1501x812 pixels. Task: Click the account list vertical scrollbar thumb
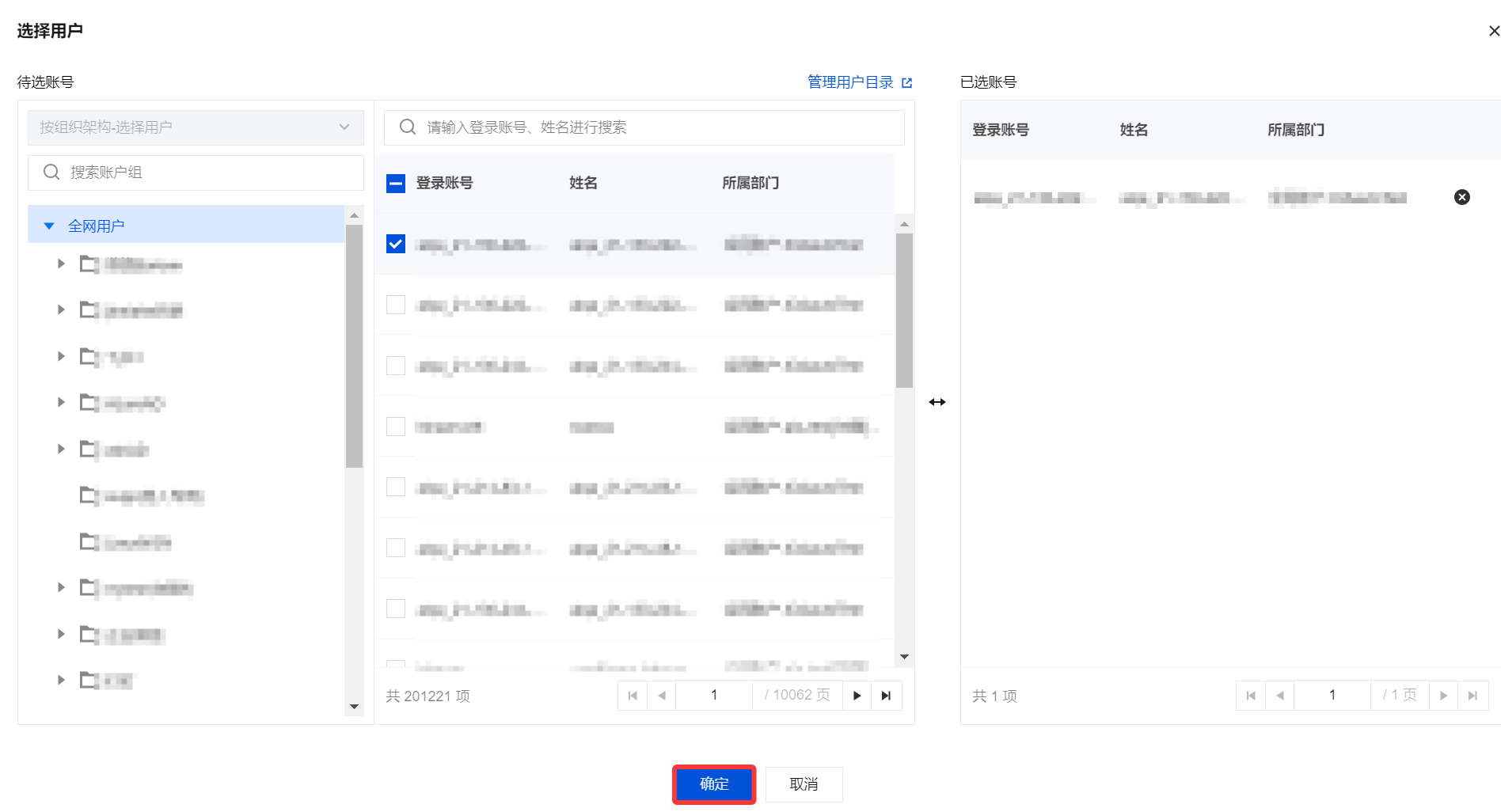(x=904, y=310)
